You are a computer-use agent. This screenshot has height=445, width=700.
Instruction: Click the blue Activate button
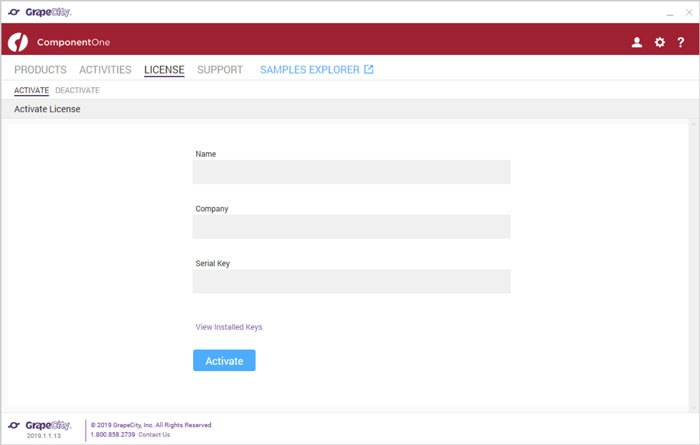[x=224, y=360]
